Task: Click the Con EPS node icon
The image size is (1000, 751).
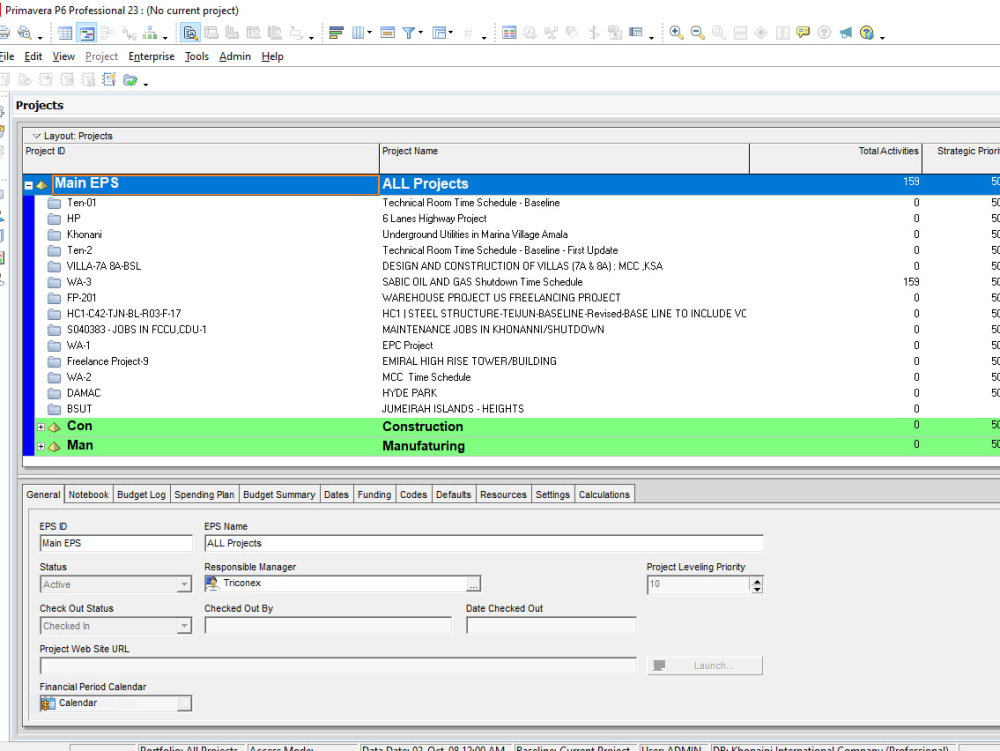Action: tap(55, 427)
